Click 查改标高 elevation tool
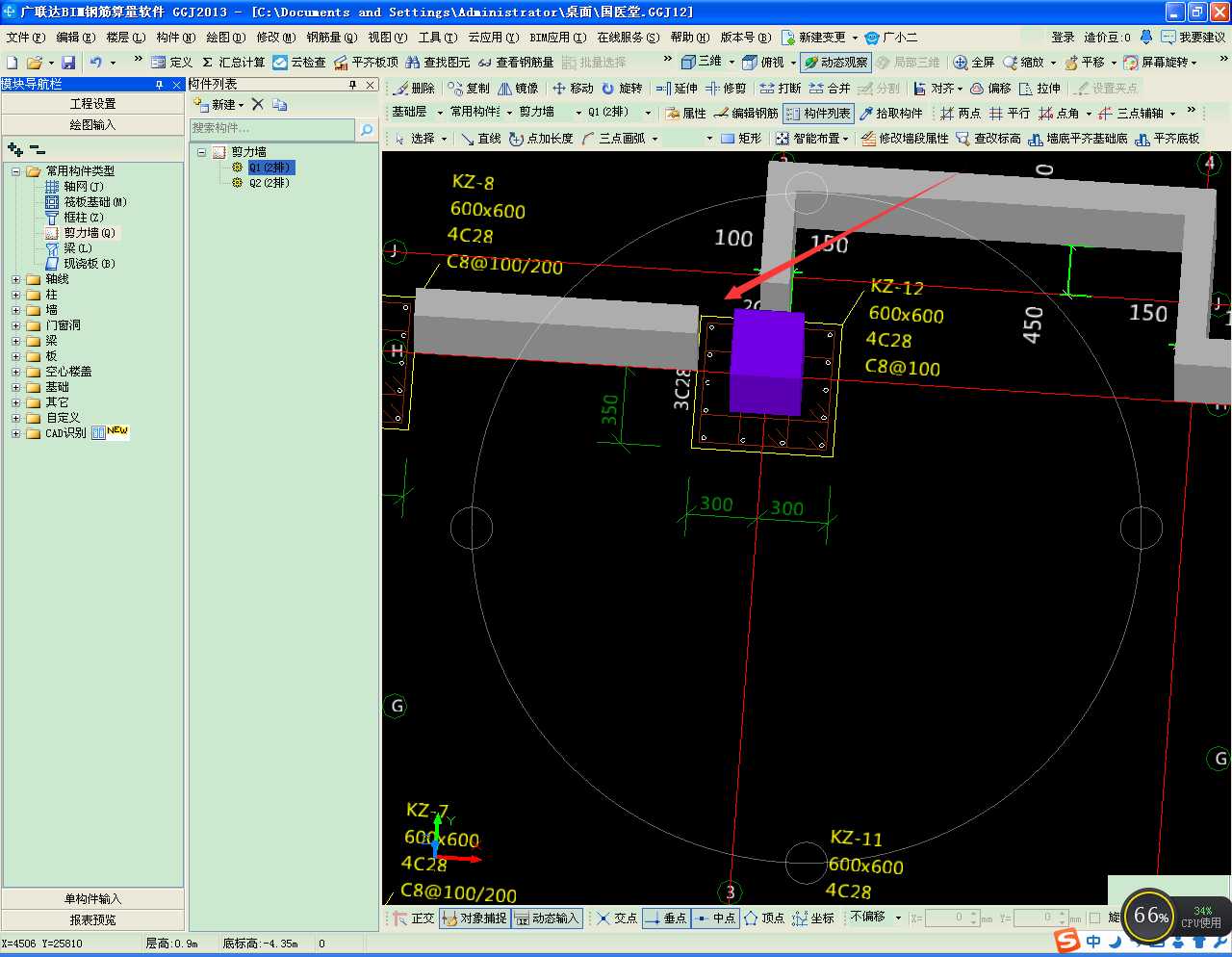This screenshot has width=1232, height=957. (988, 139)
